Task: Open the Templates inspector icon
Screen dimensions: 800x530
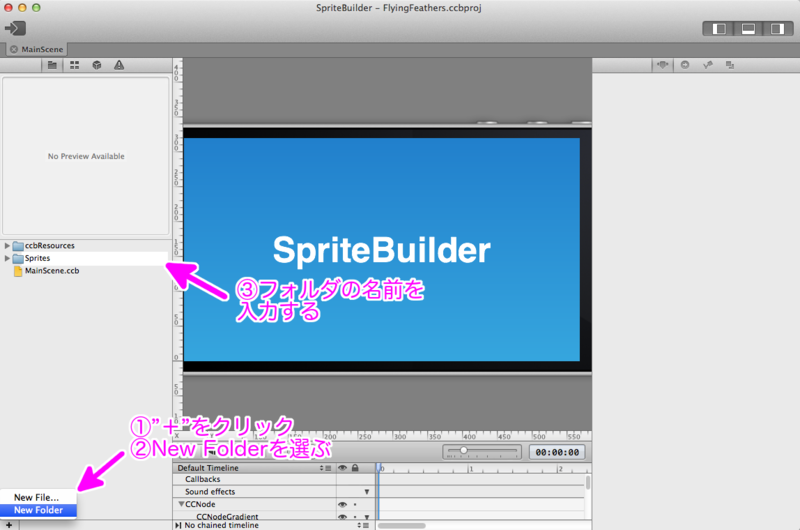Action: pos(730,65)
